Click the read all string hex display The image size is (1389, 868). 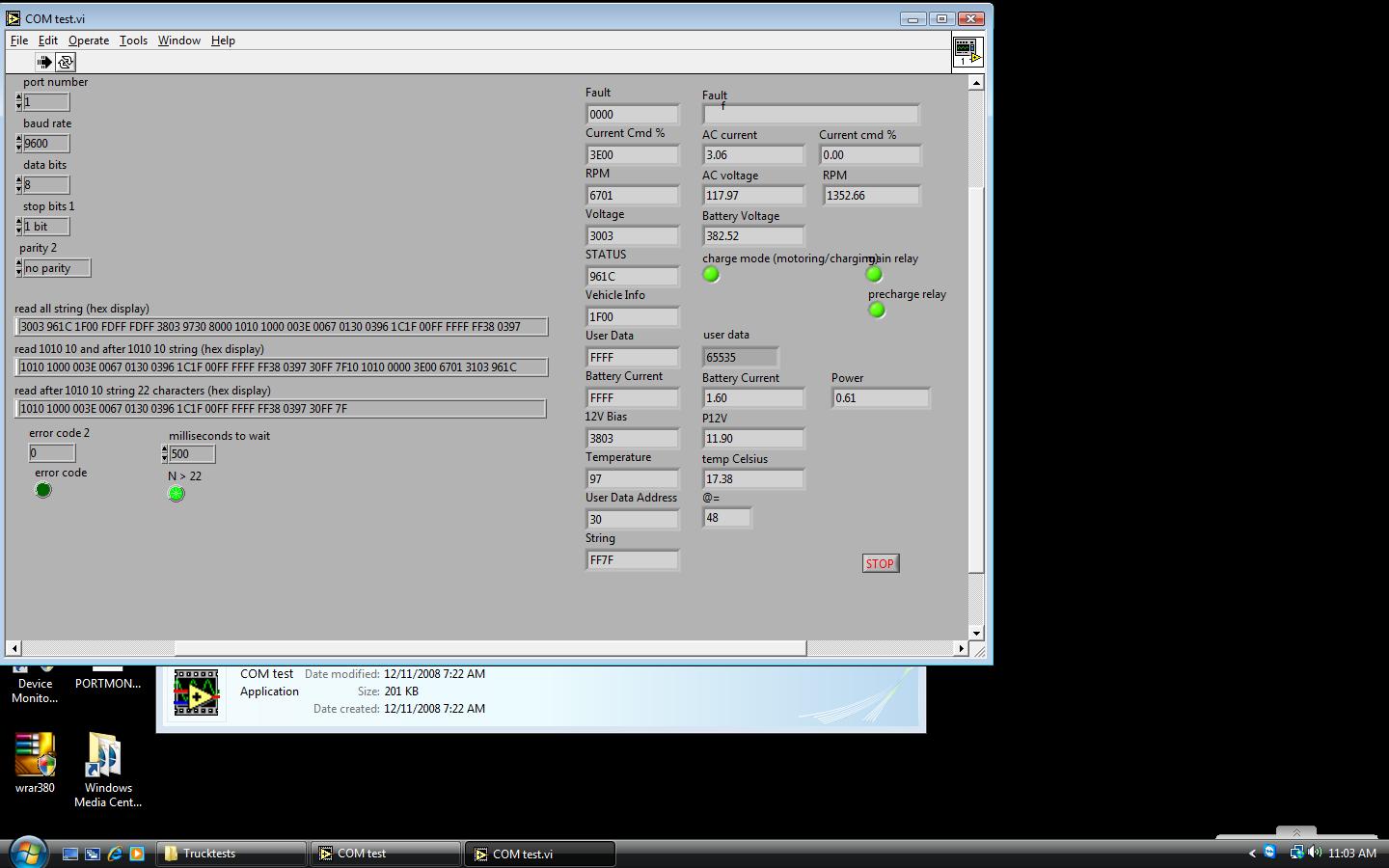pos(282,326)
